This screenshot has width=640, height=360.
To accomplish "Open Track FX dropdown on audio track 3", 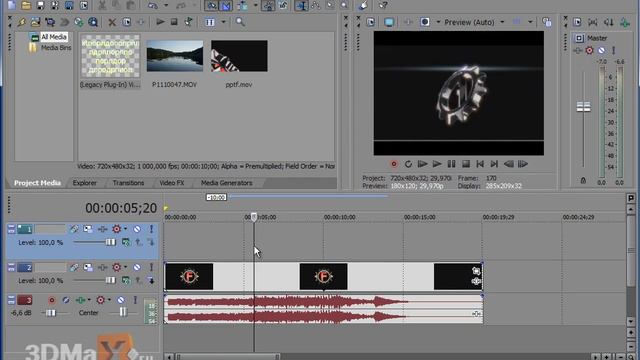I will point(89,300).
